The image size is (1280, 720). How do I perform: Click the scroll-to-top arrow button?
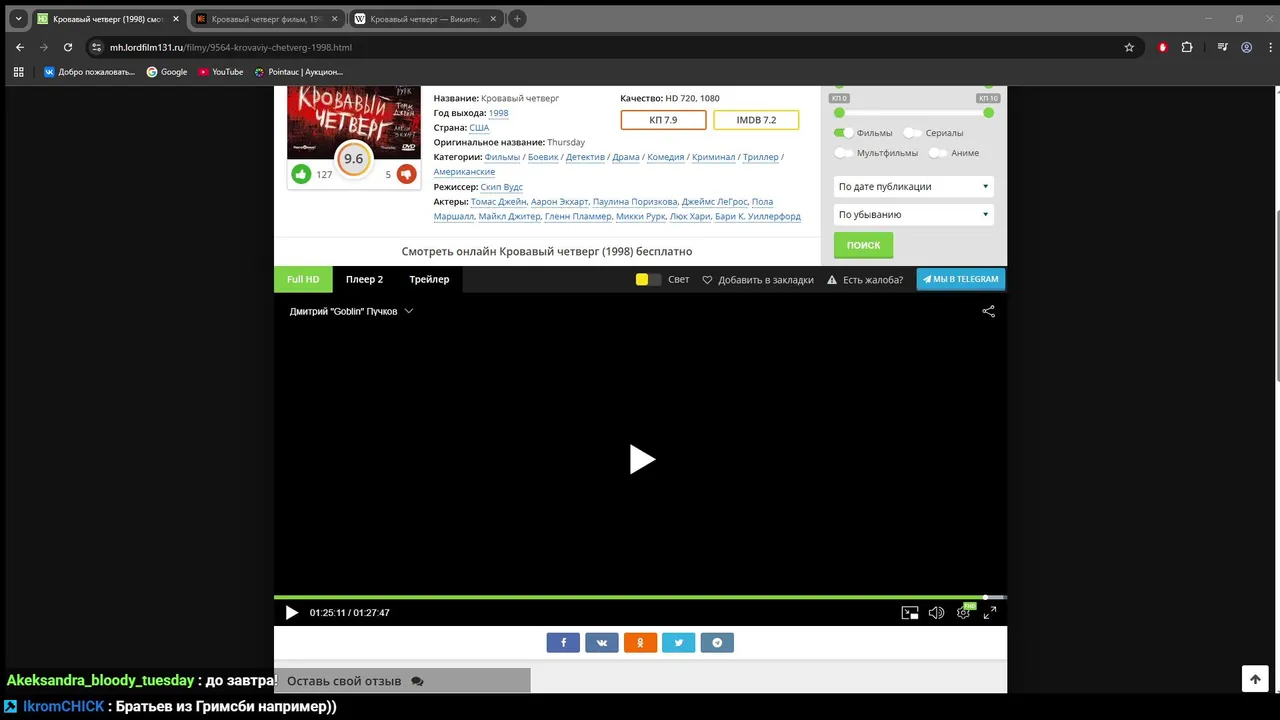point(1255,678)
